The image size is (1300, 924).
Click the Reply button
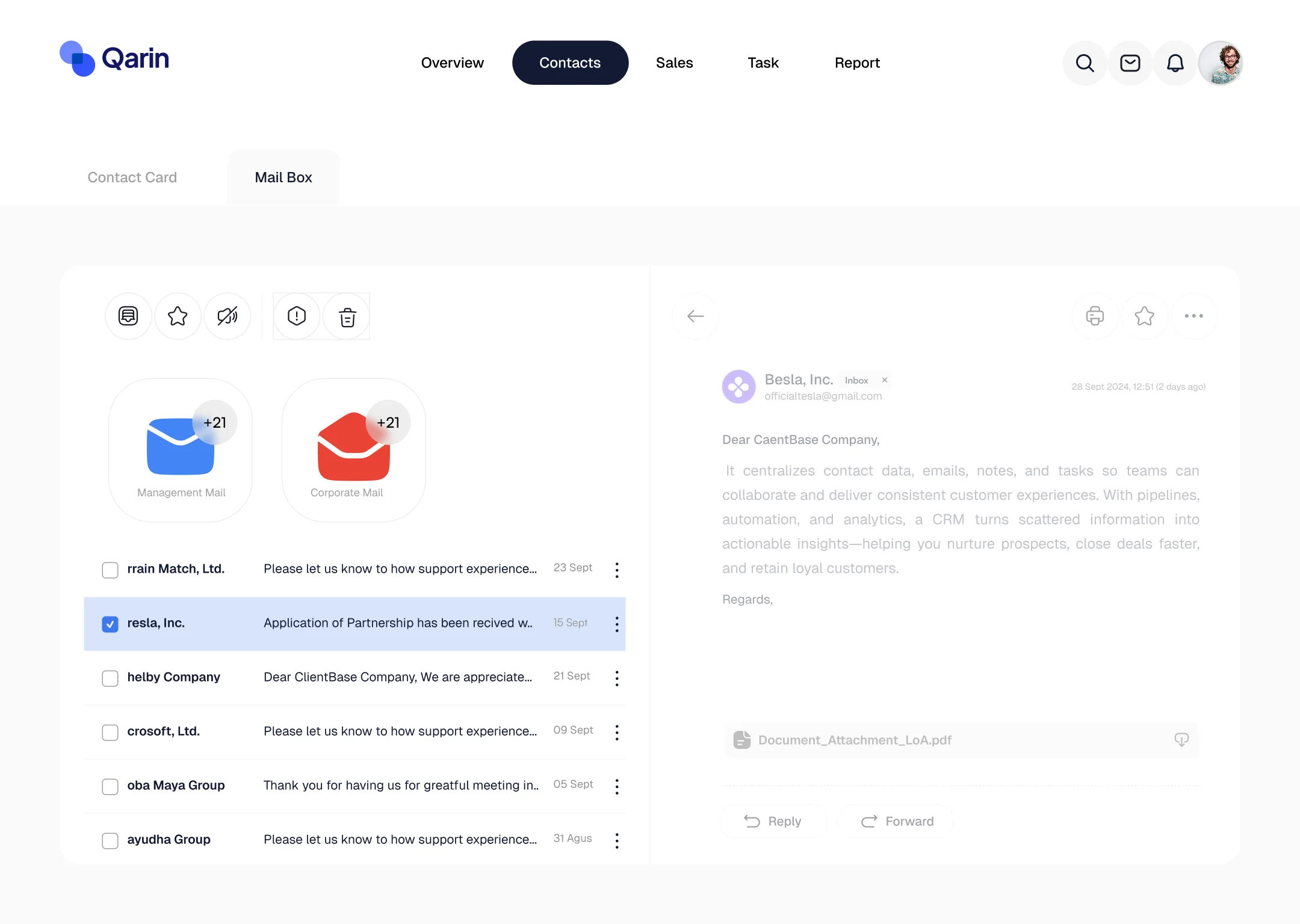pos(773,821)
